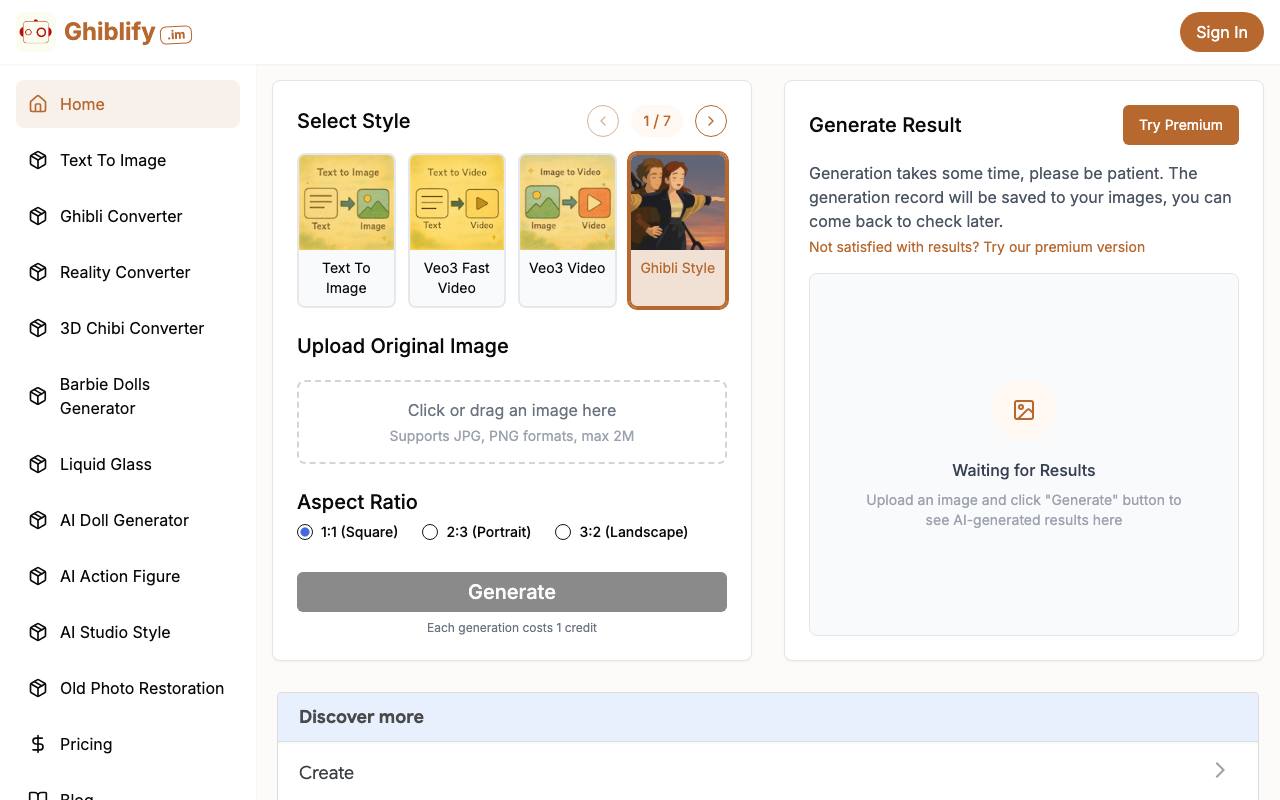This screenshot has width=1280, height=800.
Task: Select 1:1 (Square) aspect ratio
Action: click(305, 532)
